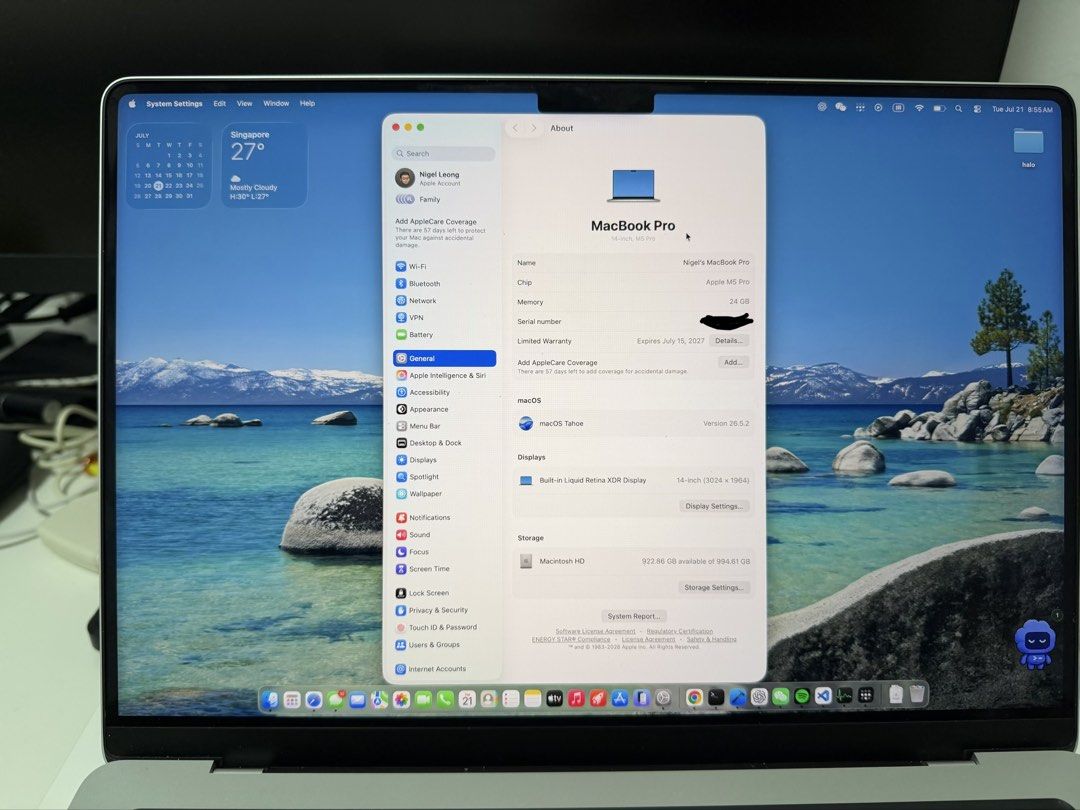Open Finder from the Dock

coord(271,699)
